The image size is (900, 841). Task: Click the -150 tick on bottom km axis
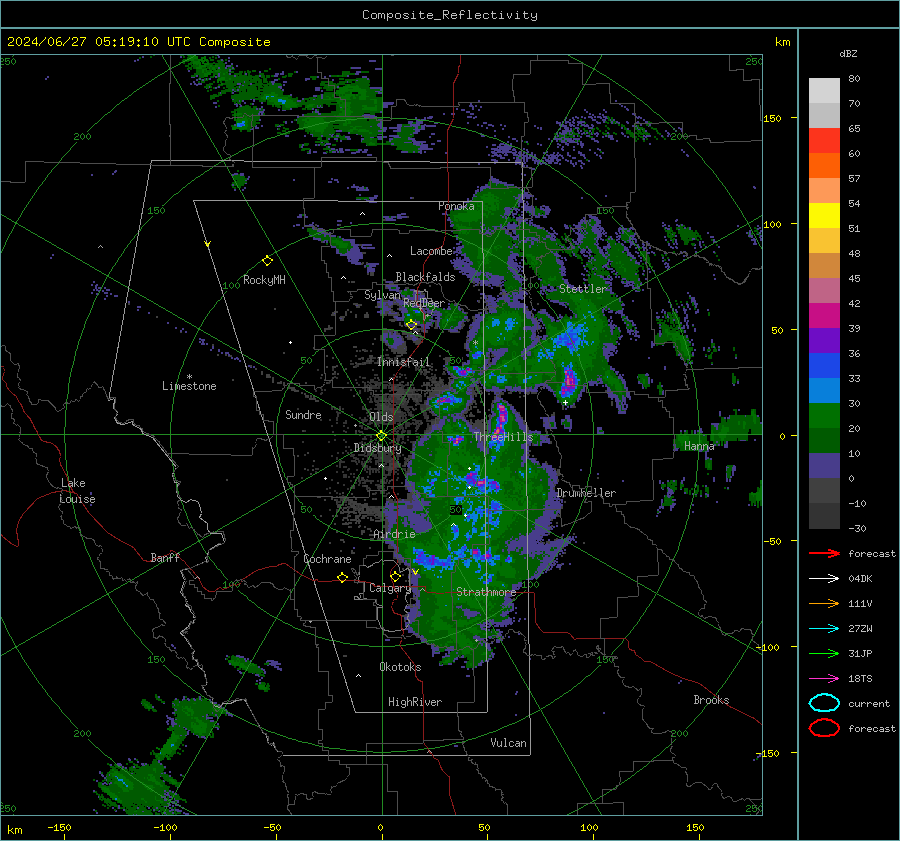pyautogui.click(x=59, y=827)
